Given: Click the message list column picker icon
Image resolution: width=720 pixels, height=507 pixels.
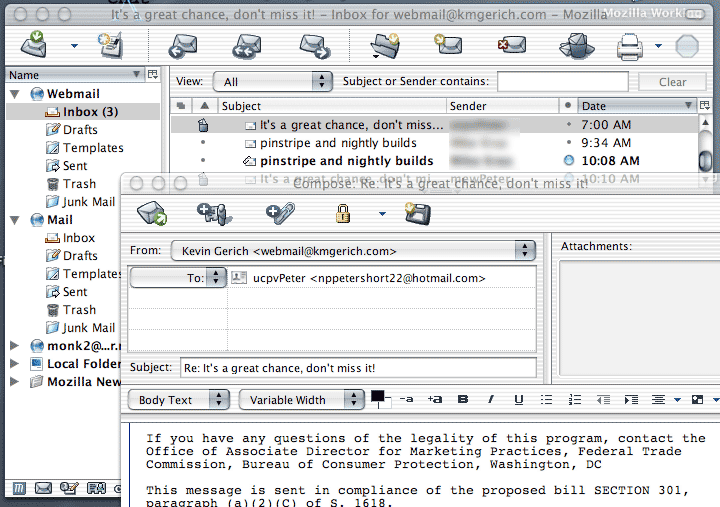Looking at the screenshot, I should (x=704, y=106).
